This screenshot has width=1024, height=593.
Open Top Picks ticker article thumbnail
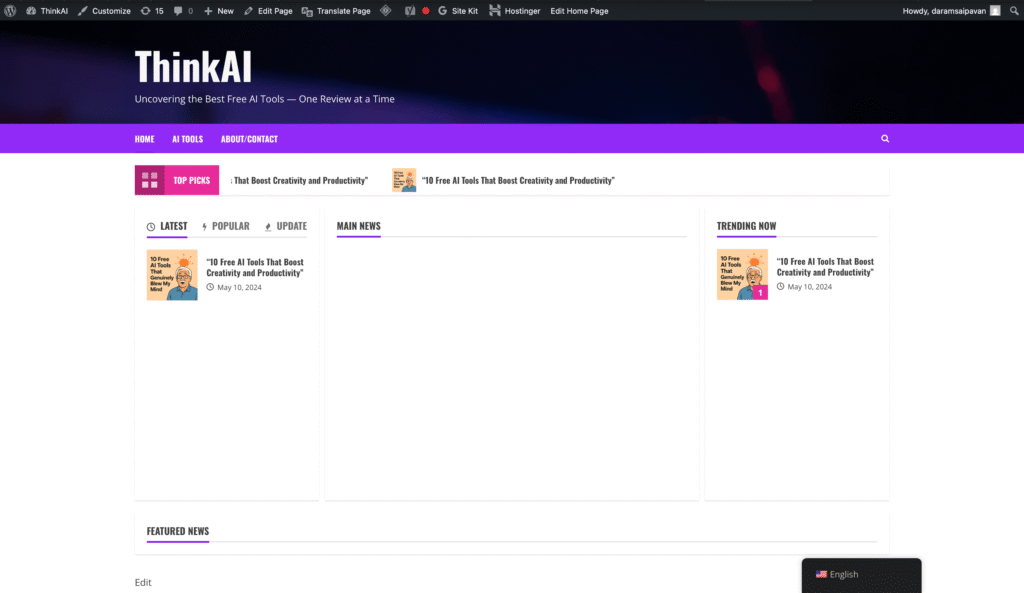404,180
